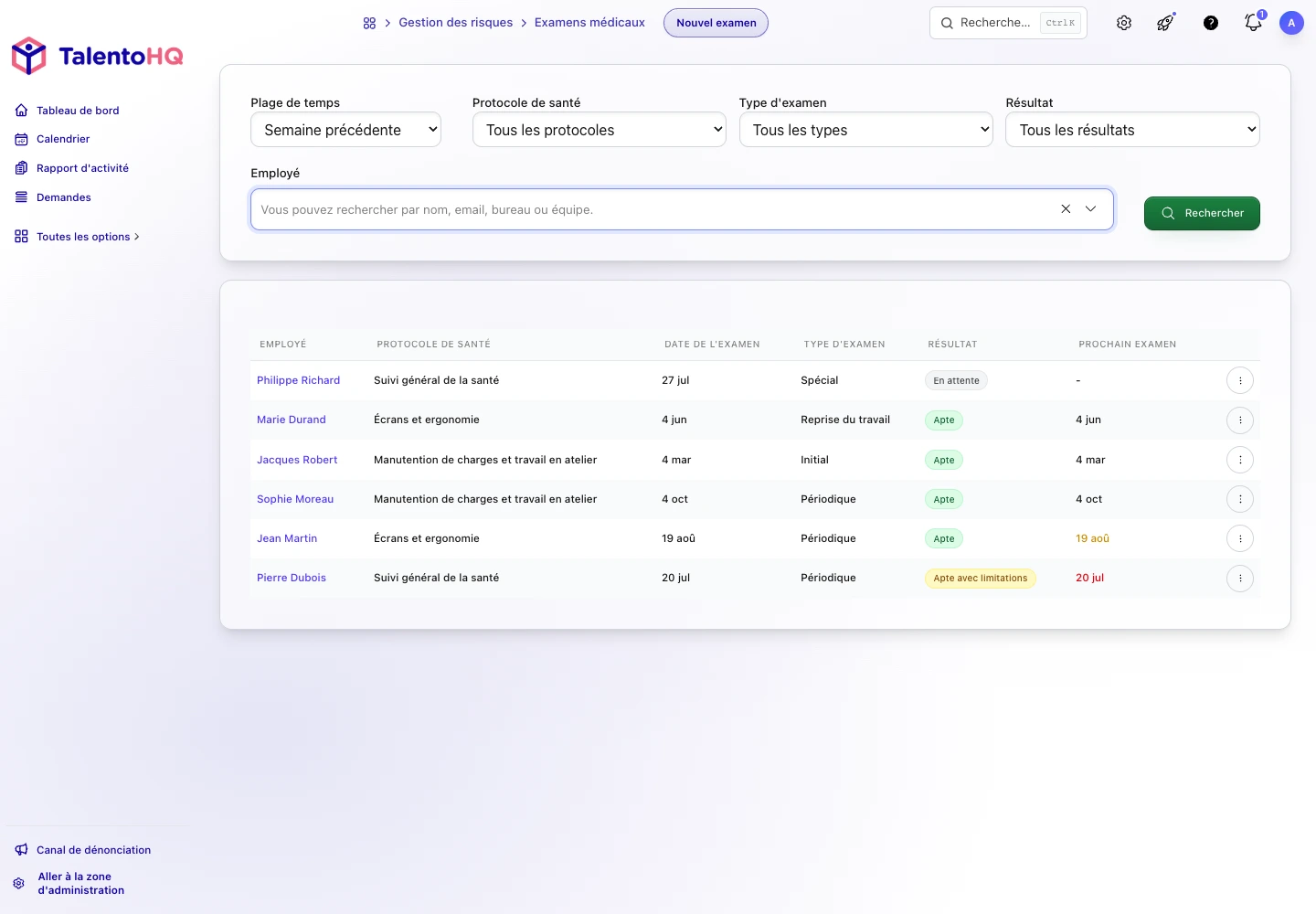Open the help question mark icon

tap(1211, 23)
